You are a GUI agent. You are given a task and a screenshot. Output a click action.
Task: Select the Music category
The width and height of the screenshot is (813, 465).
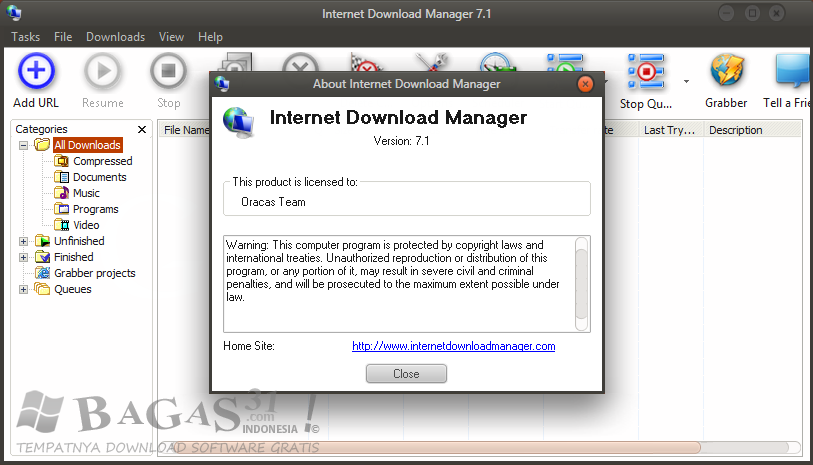86,193
